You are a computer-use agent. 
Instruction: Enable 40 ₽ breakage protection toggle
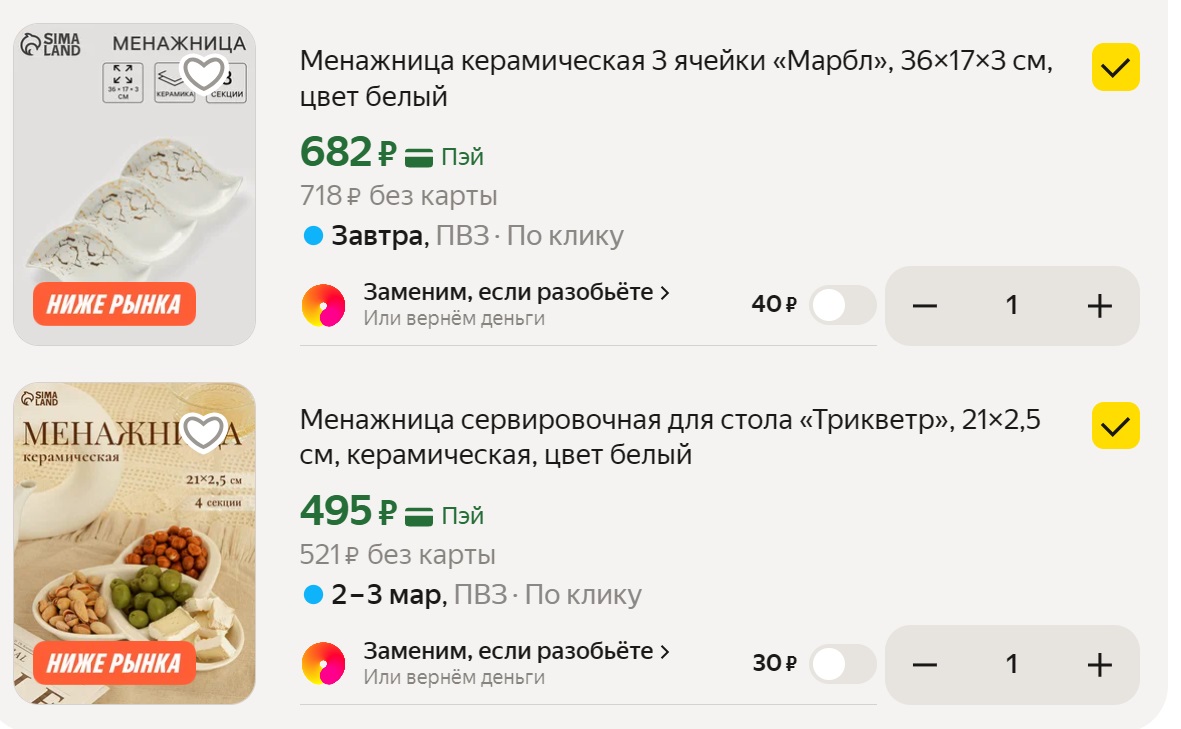pos(841,306)
